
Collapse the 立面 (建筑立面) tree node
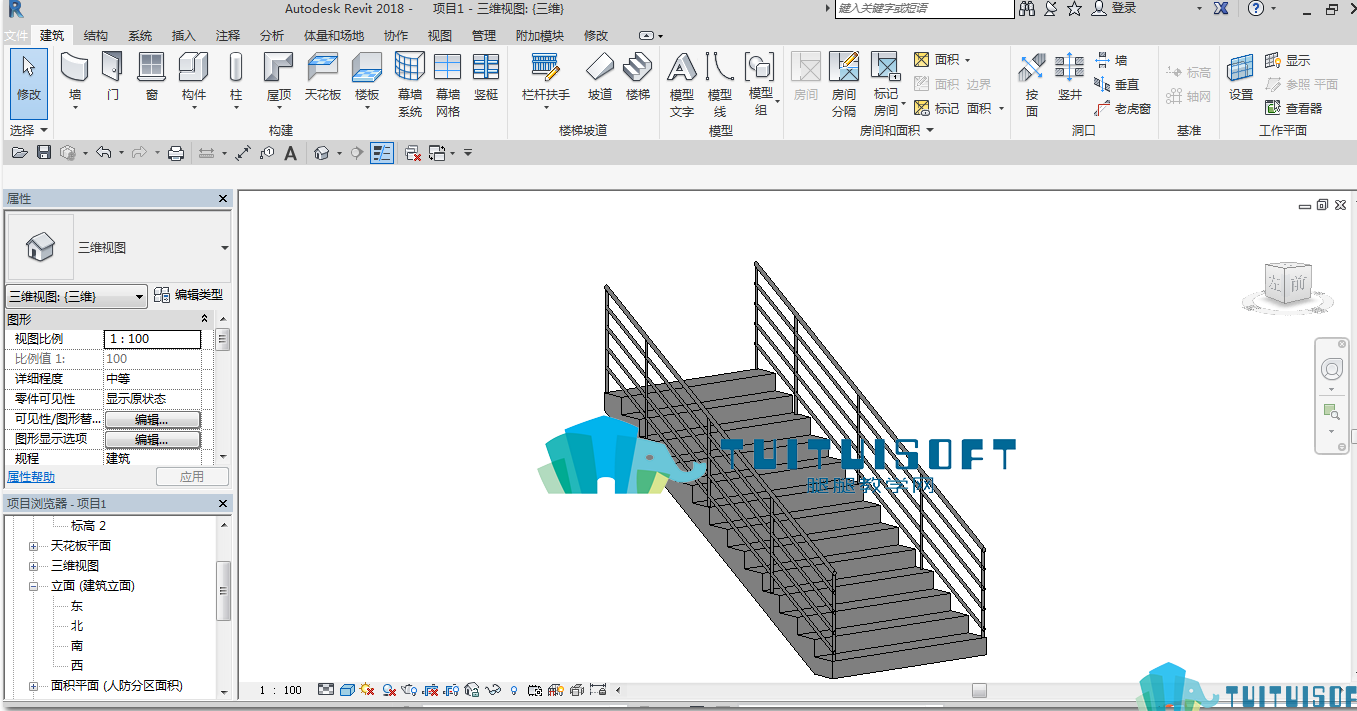[x=33, y=586]
